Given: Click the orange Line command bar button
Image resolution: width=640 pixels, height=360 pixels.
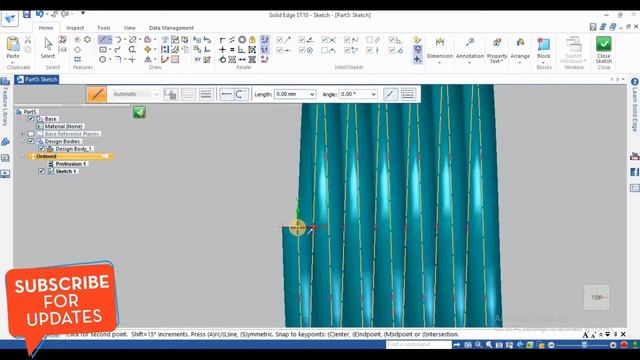Looking at the screenshot, I should [97, 94].
